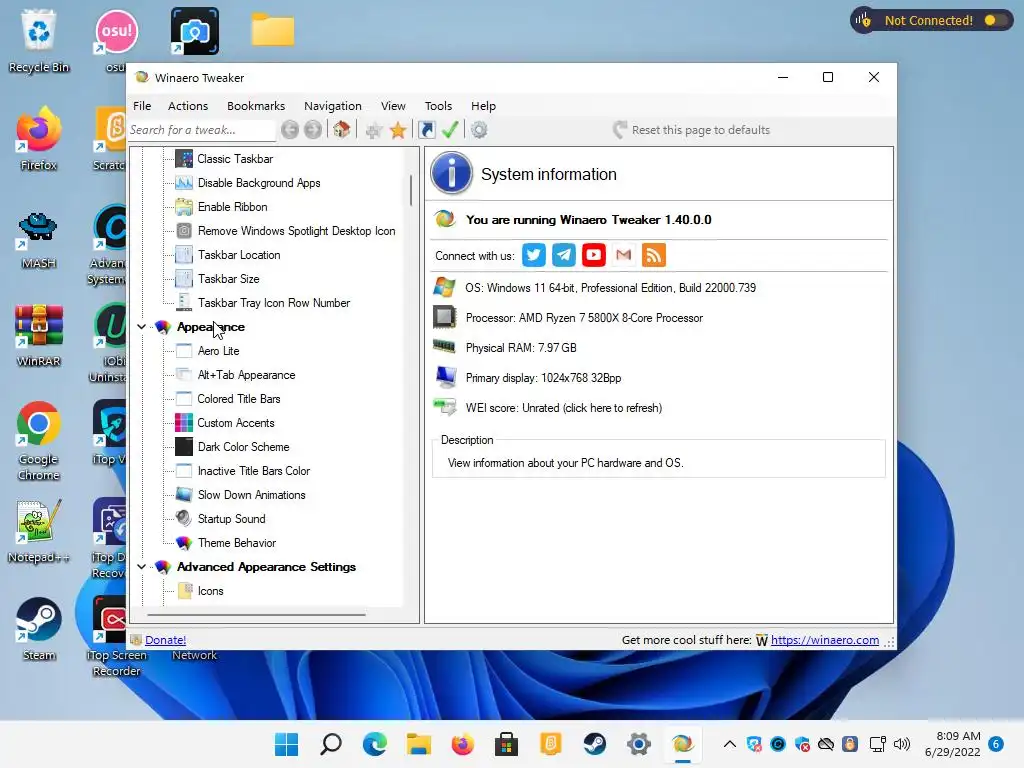
Task: Click the tree panel vertical scrollbar
Action: pyautogui.click(x=411, y=190)
